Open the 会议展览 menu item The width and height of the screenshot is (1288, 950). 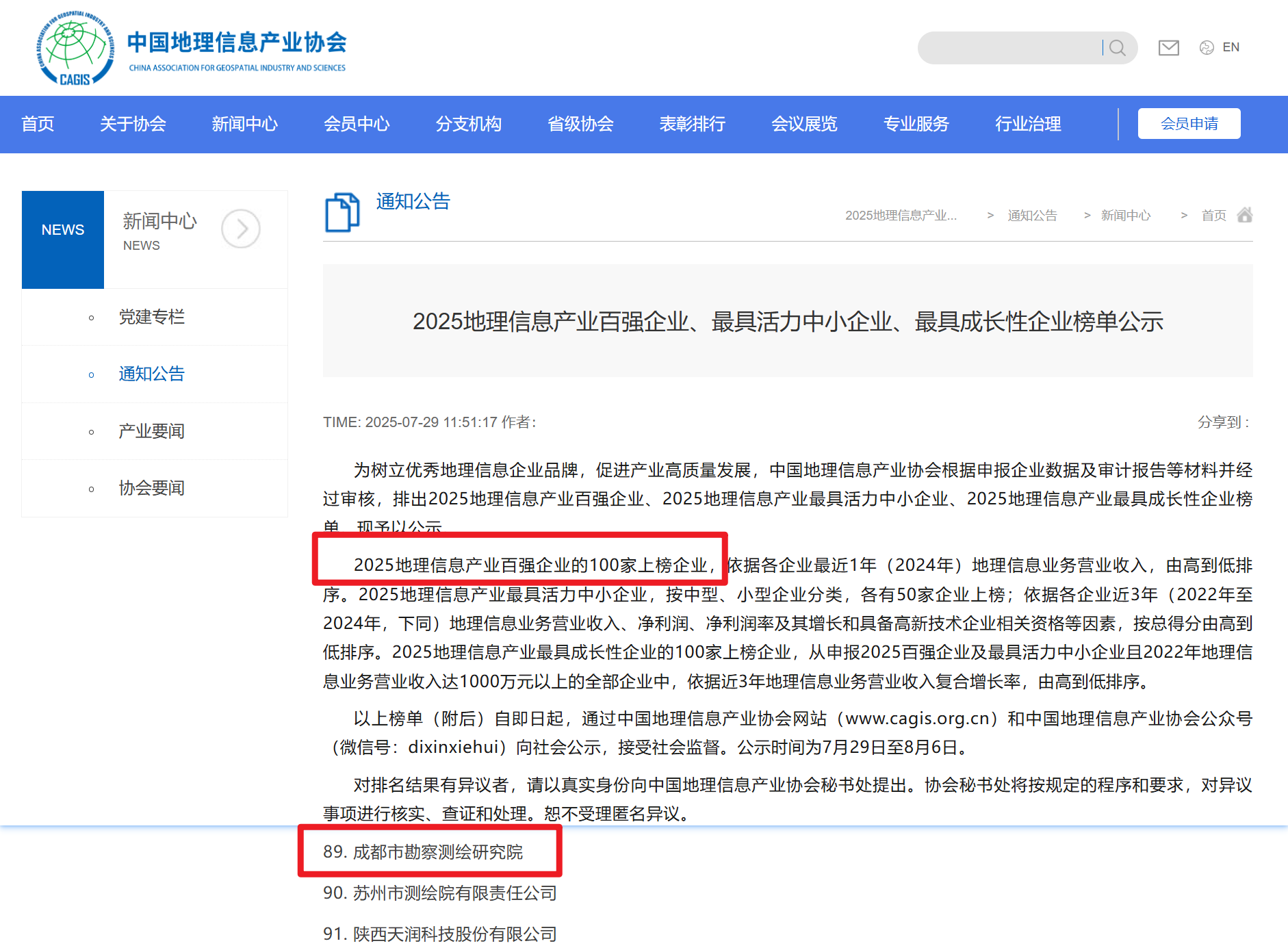[x=804, y=124]
